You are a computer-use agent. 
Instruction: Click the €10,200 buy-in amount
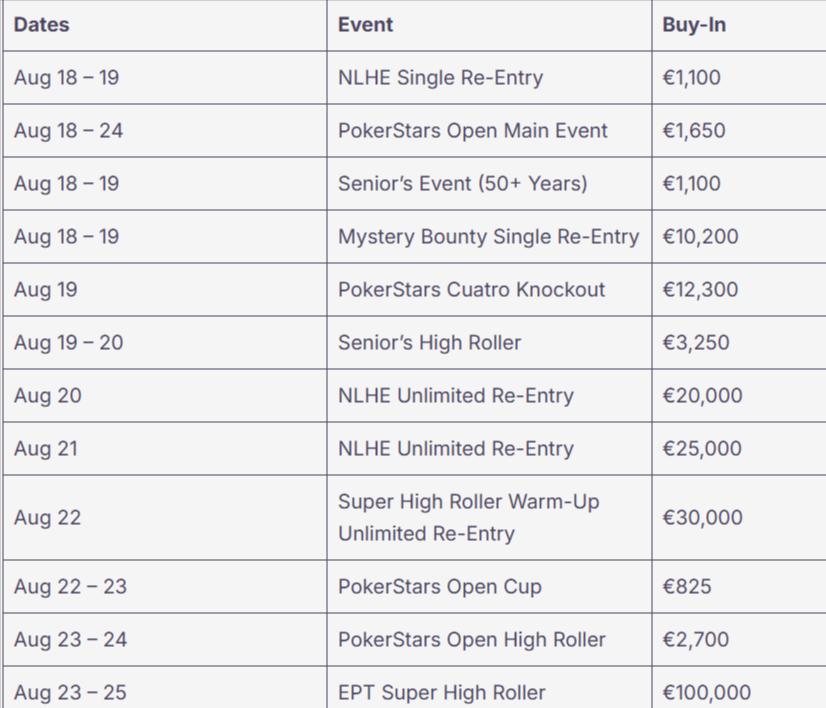point(700,237)
